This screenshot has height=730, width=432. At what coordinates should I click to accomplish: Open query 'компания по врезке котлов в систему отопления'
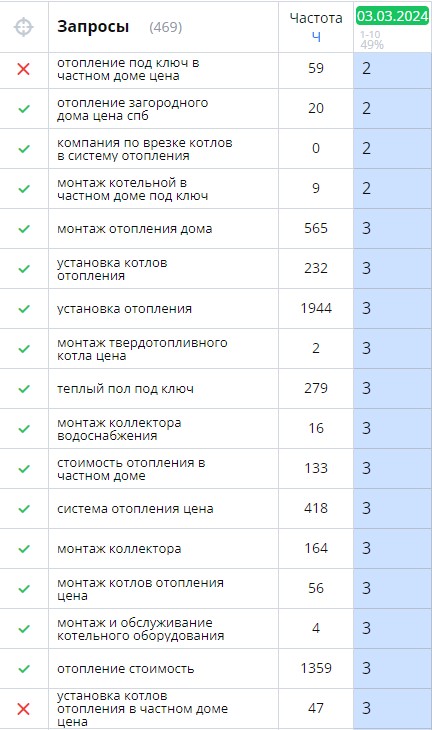point(145,149)
